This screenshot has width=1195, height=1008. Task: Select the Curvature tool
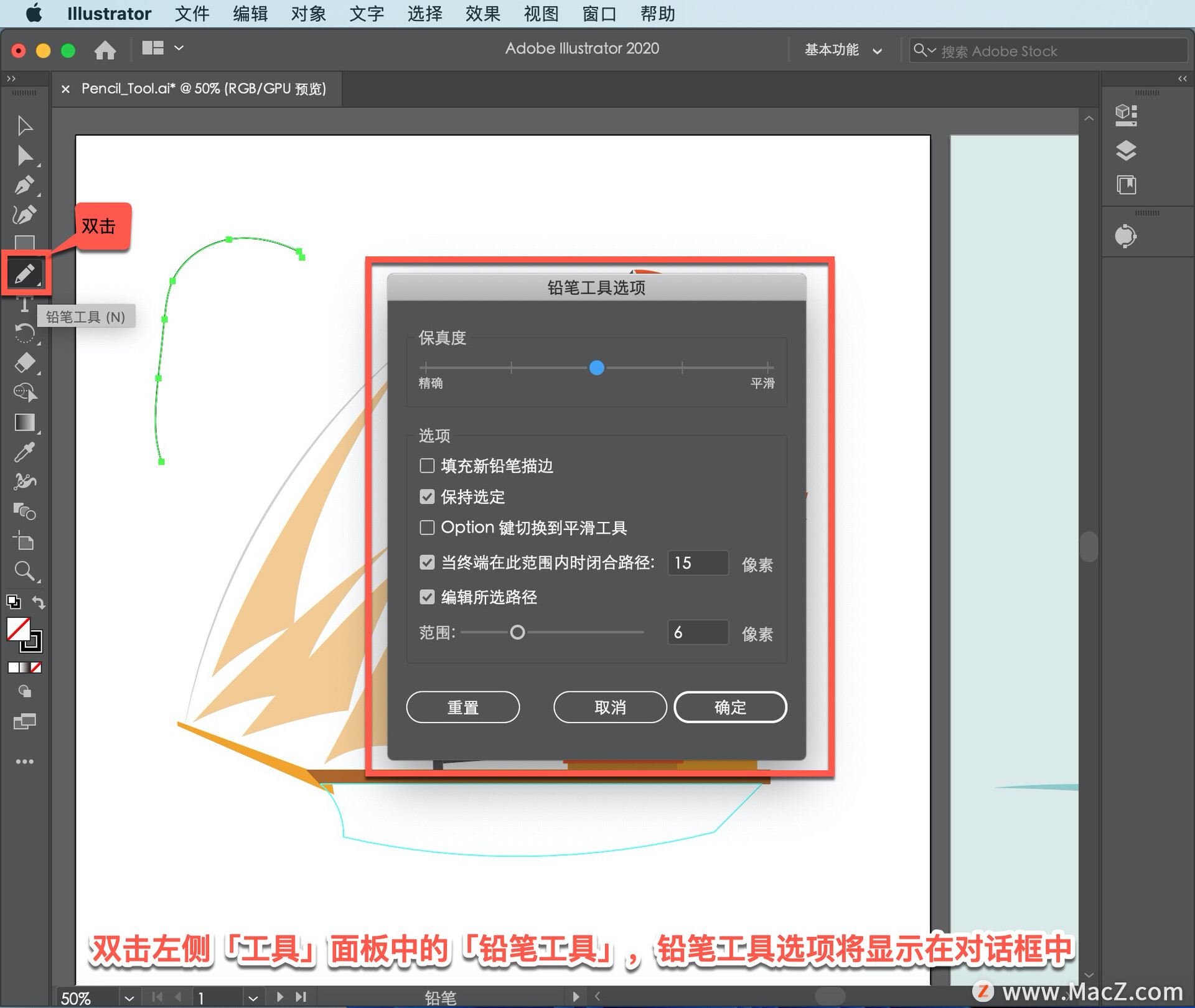25,215
